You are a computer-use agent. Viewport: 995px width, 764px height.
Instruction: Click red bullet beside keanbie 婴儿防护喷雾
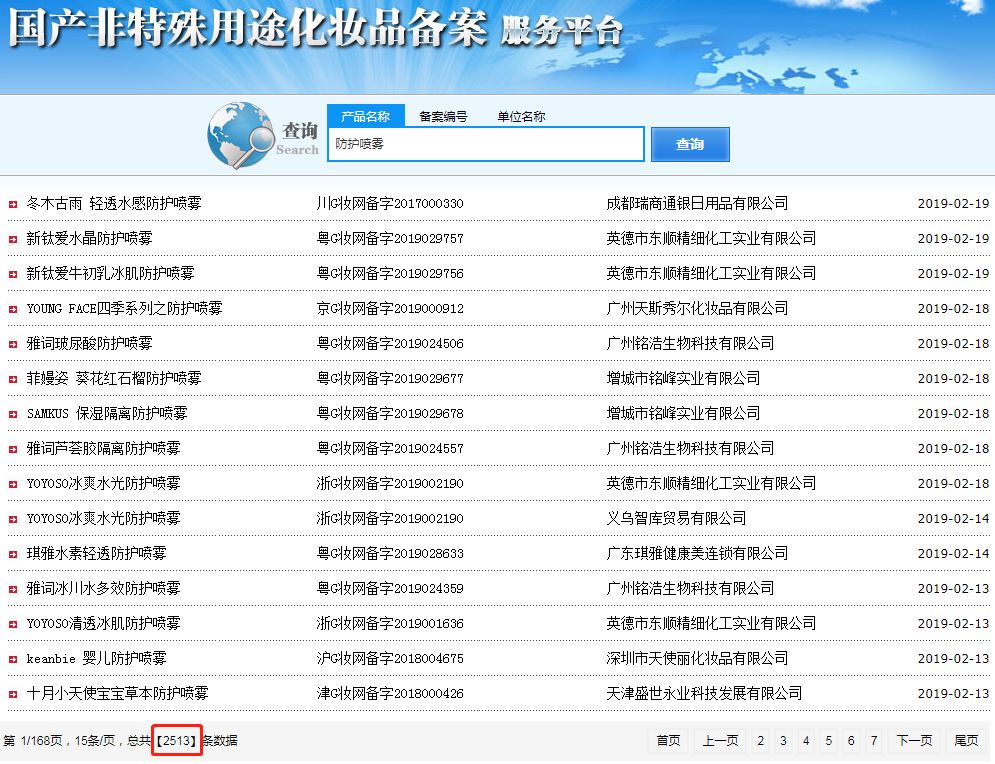13,659
